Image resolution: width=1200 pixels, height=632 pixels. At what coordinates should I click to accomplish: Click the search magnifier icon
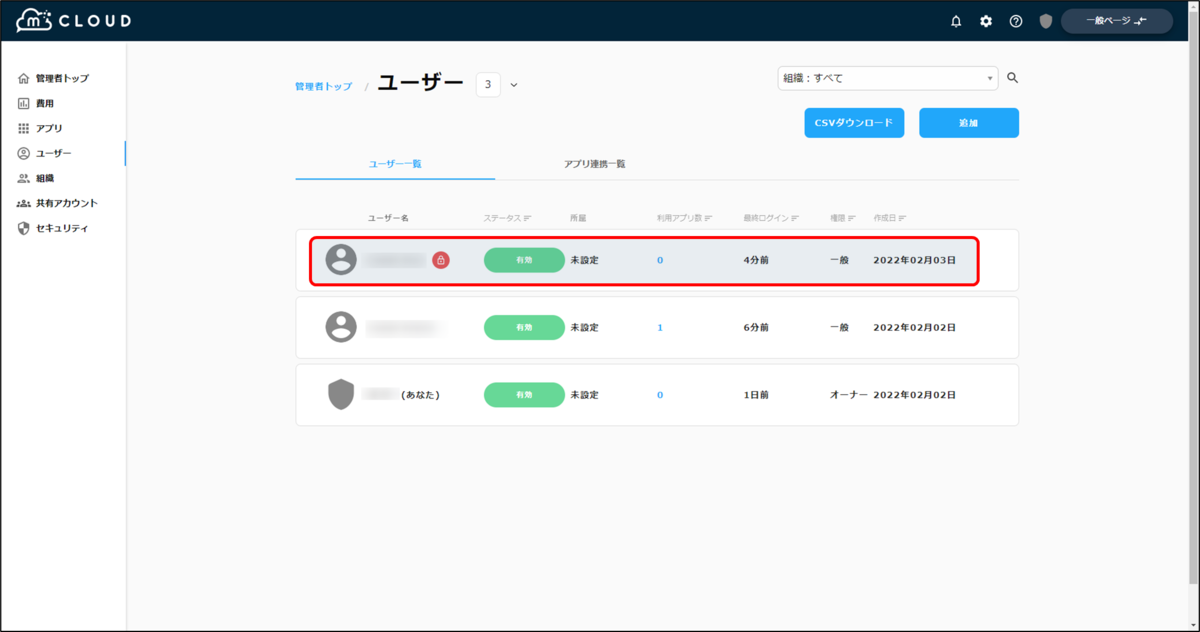1012,78
